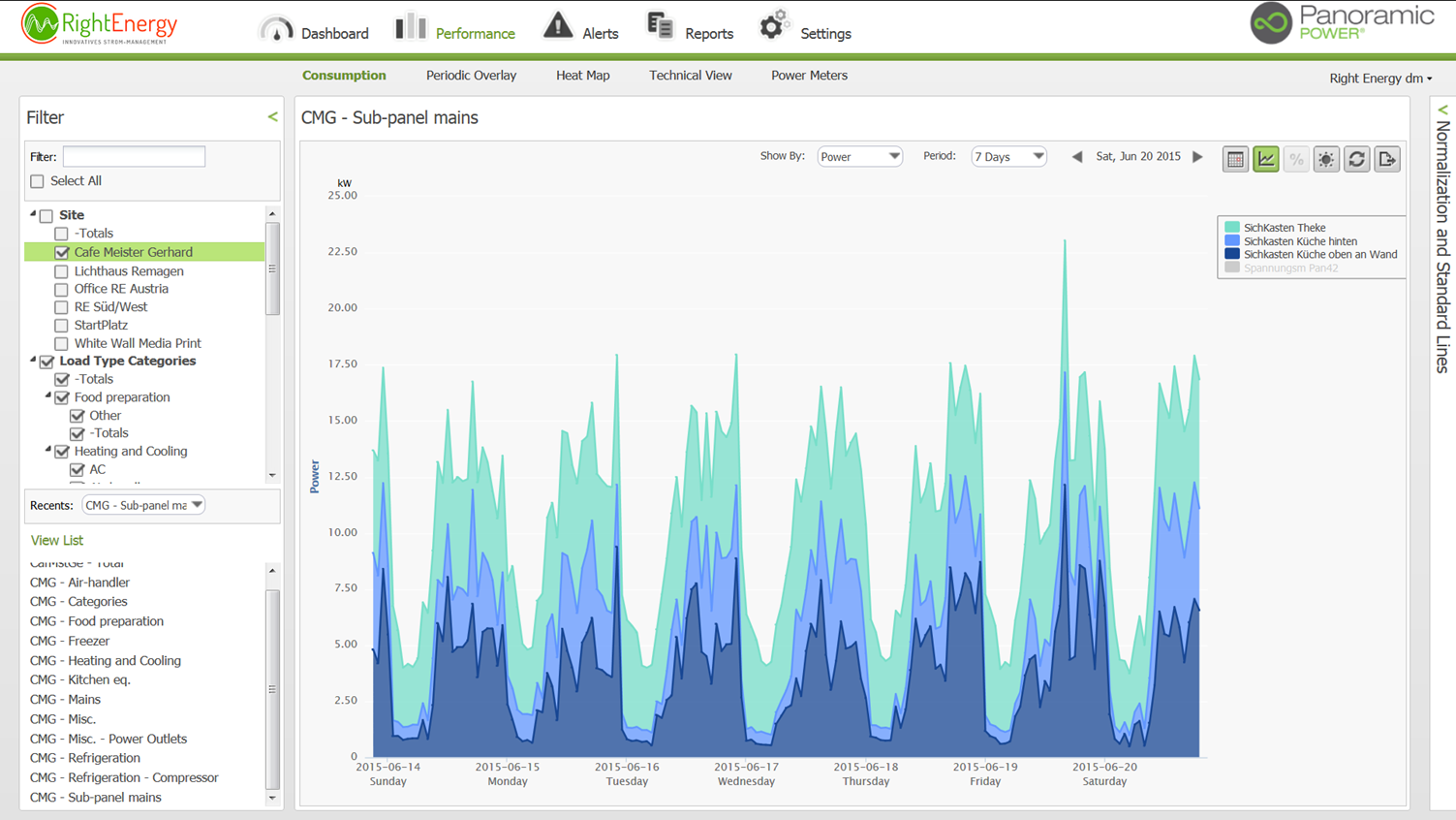This screenshot has width=1456, height=820.
Task: Enable the Lichthaus Remagen checkbox
Action: click(62, 271)
